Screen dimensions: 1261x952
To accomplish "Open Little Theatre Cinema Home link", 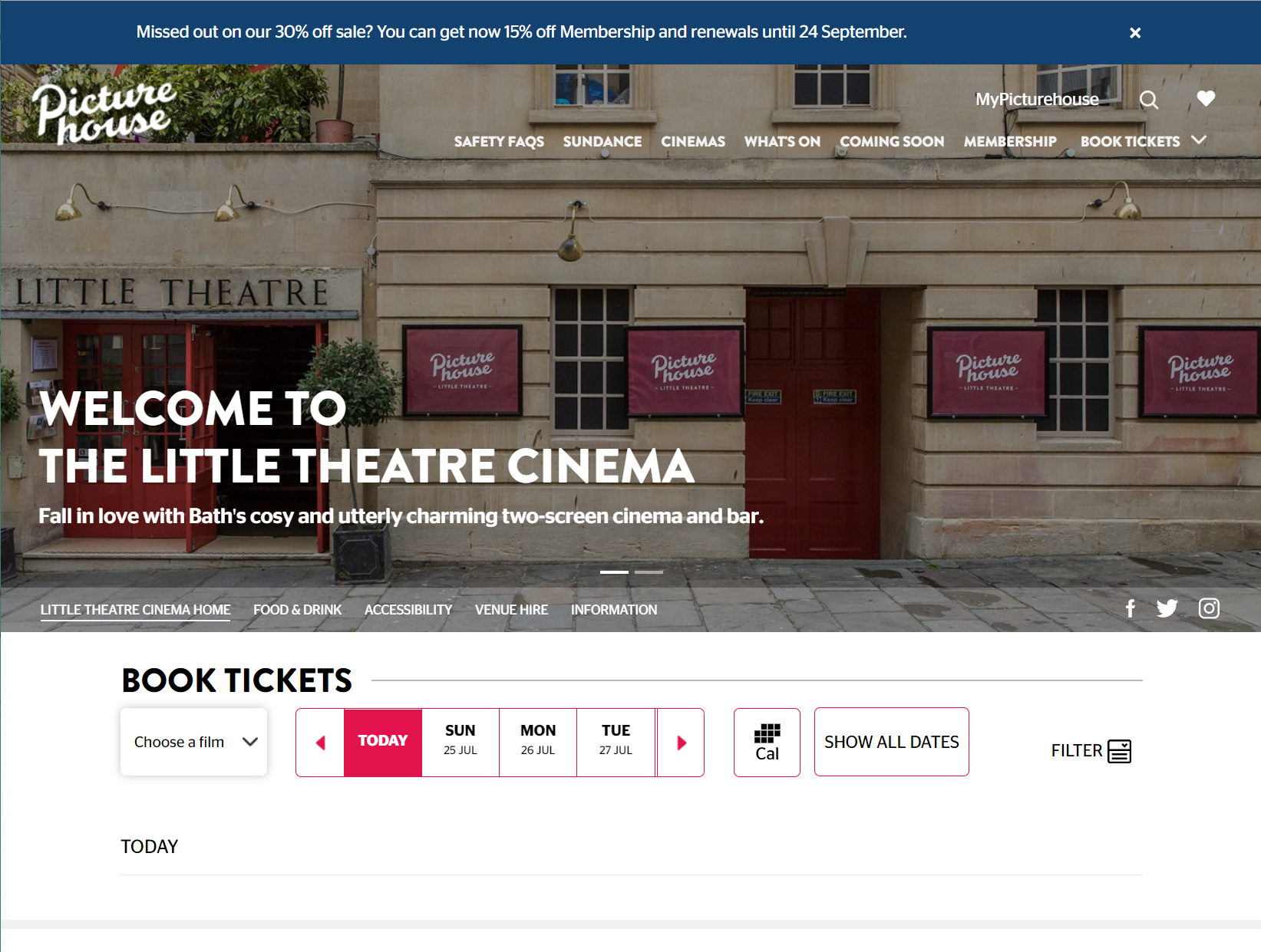I will pos(135,610).
